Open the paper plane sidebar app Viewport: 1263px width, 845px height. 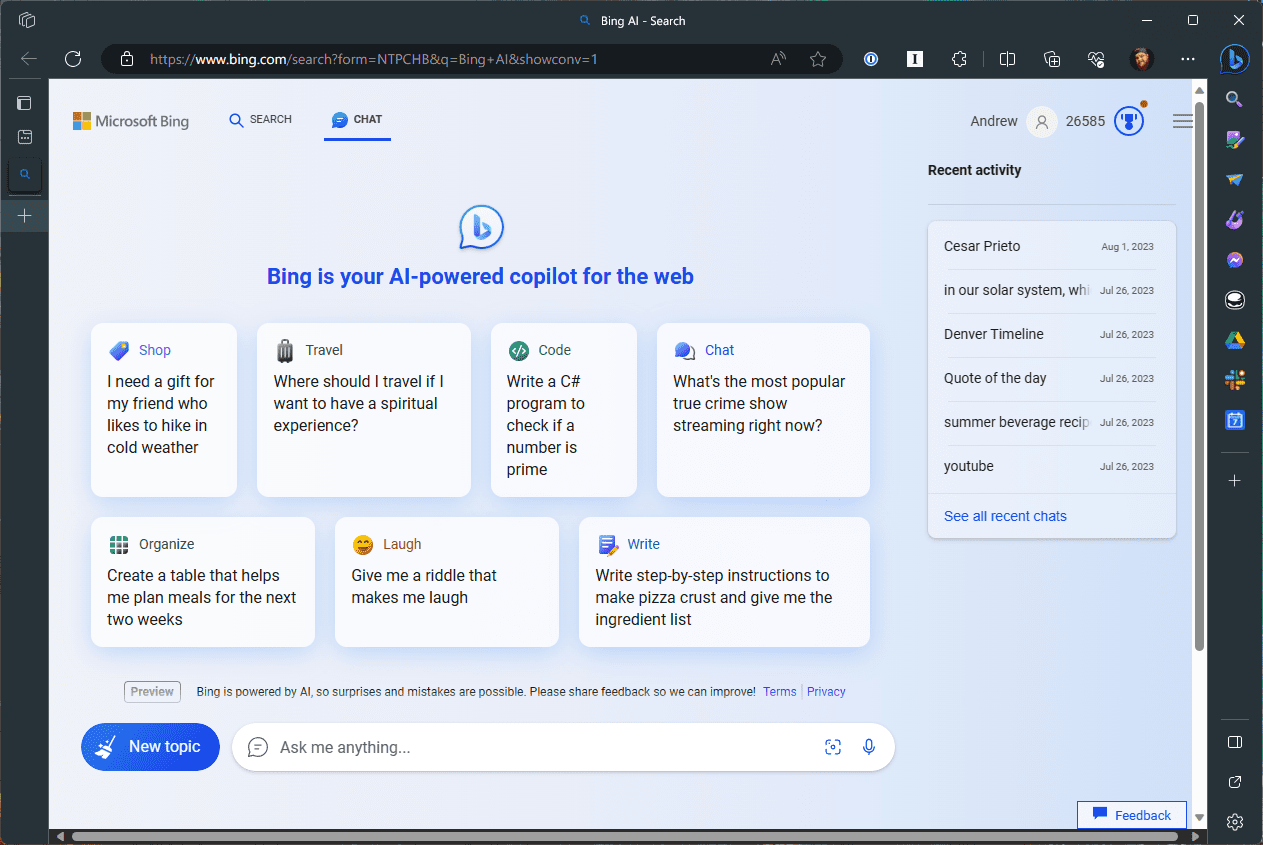pyautogui.click(x=1235, y=180)
